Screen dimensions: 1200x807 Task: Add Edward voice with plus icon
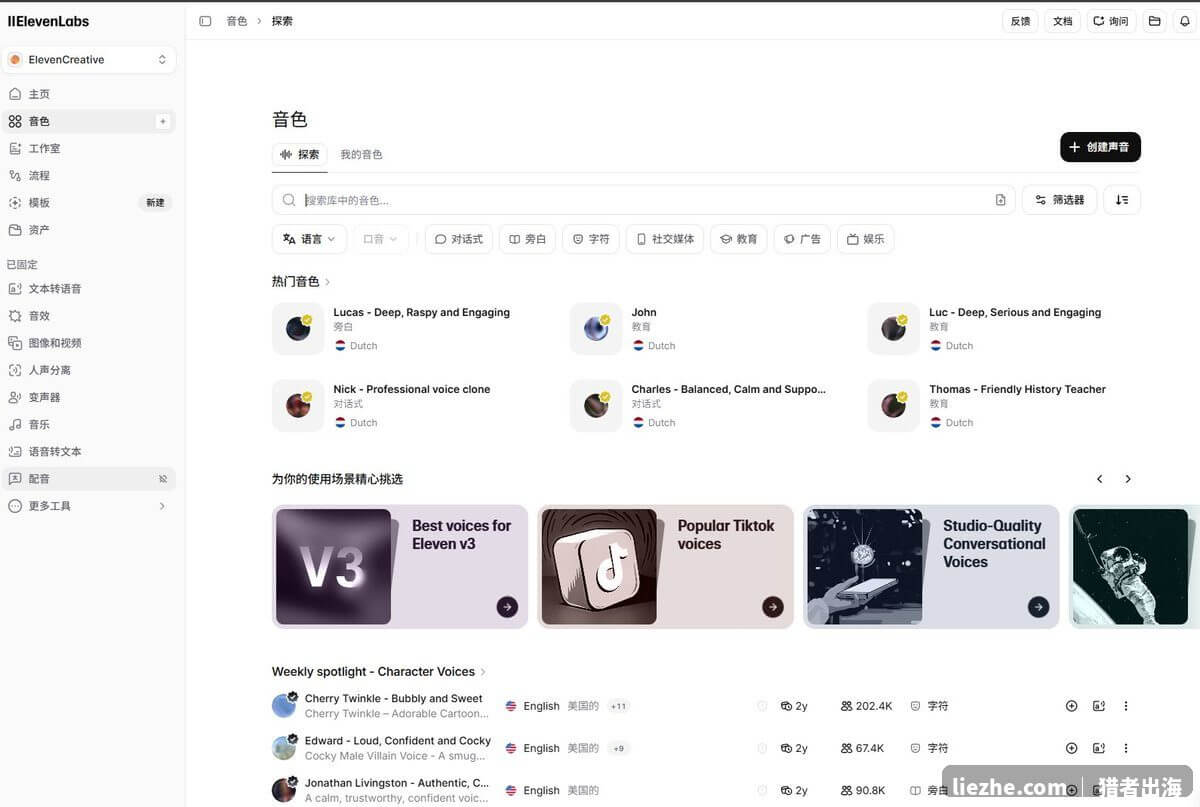coord(1072,748)
